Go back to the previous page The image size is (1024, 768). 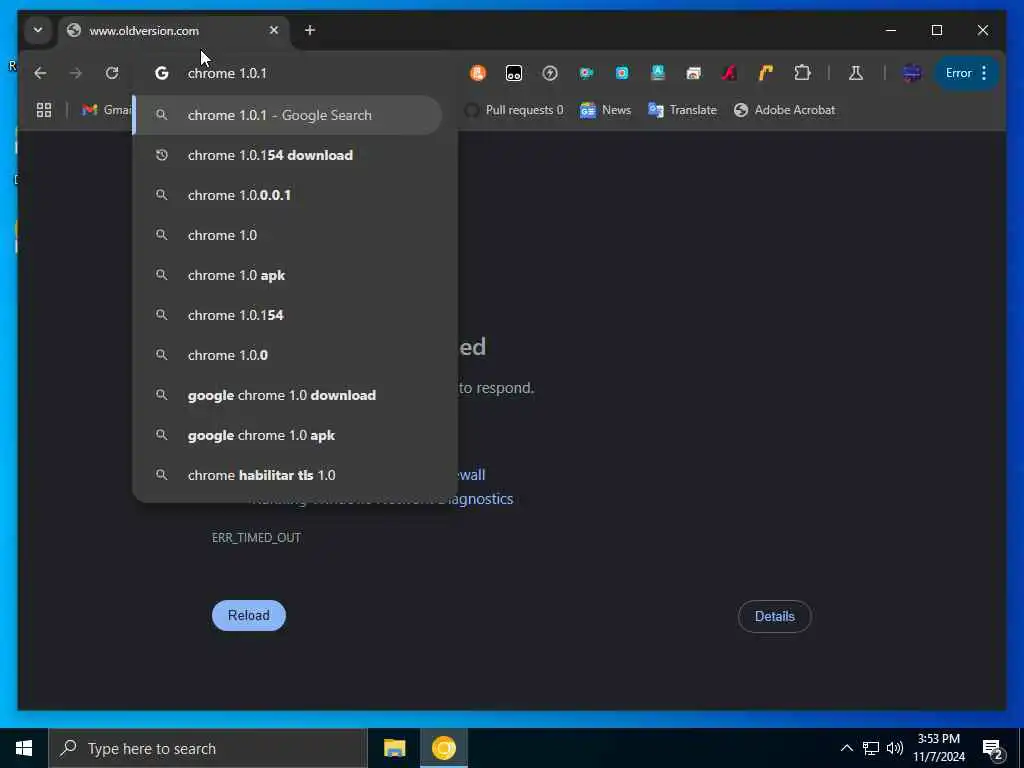coord(40,73)
